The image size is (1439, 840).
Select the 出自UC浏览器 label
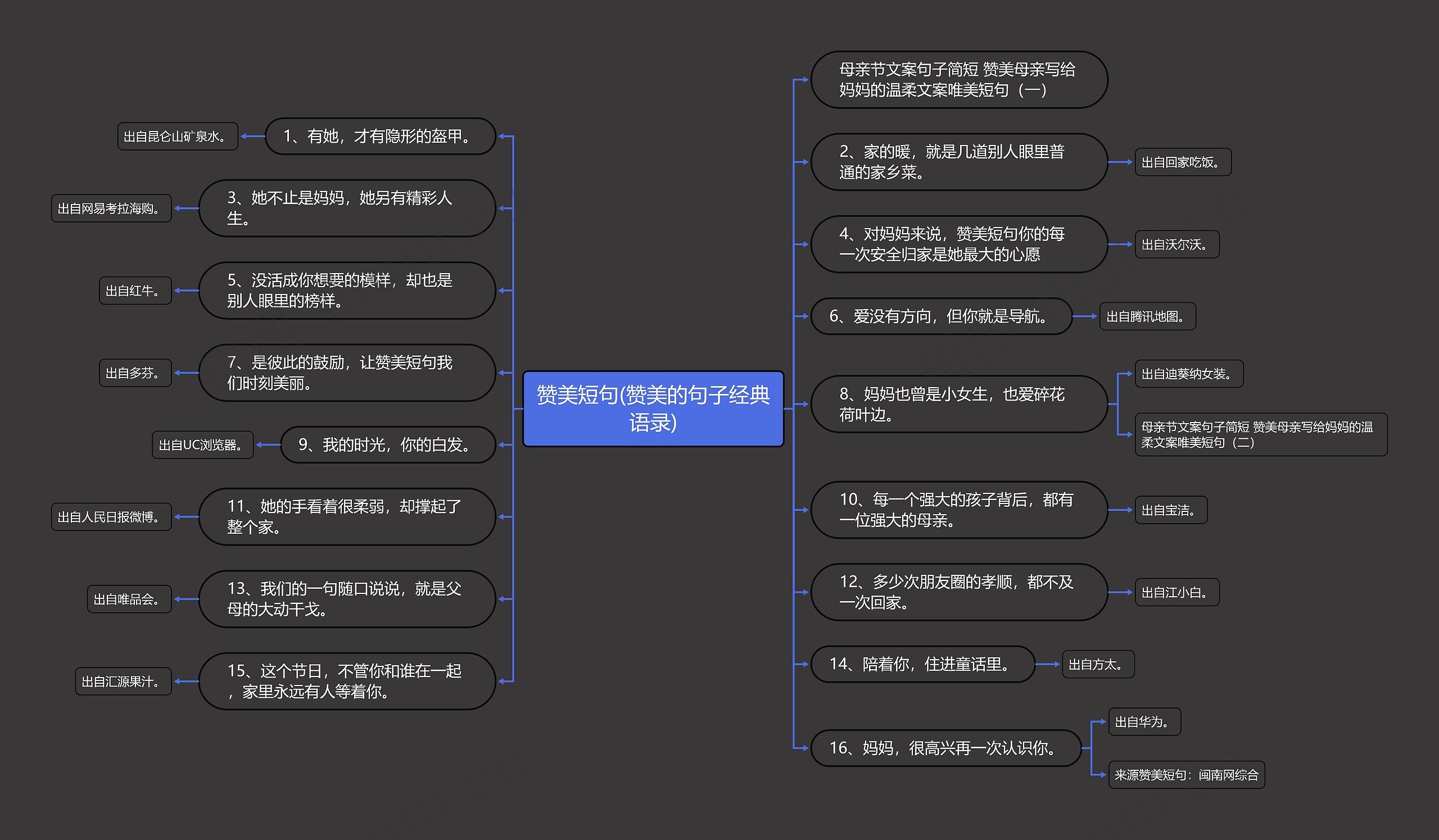tap(202, 444)
